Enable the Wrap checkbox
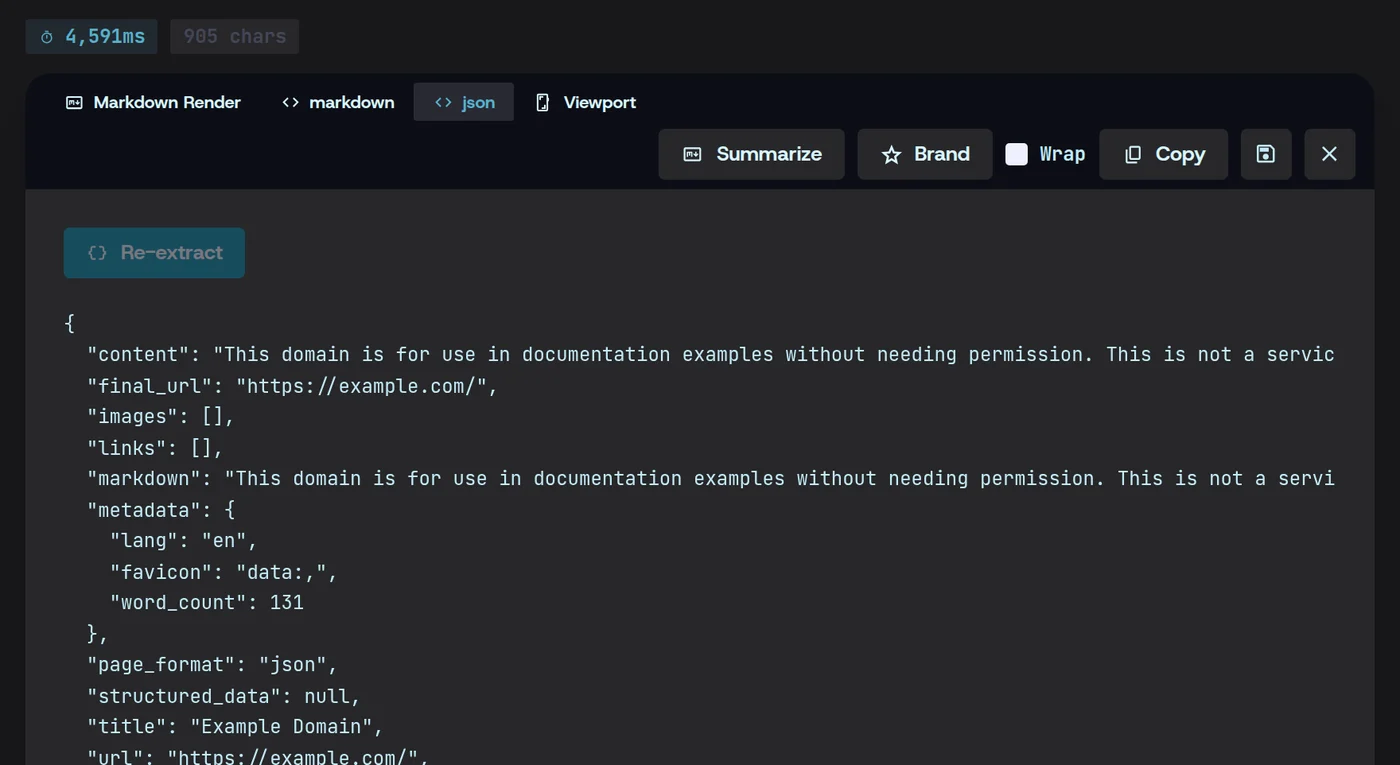Viewport: 1400px width, 765px height. pyautogui.click(x=1016, y=154)
